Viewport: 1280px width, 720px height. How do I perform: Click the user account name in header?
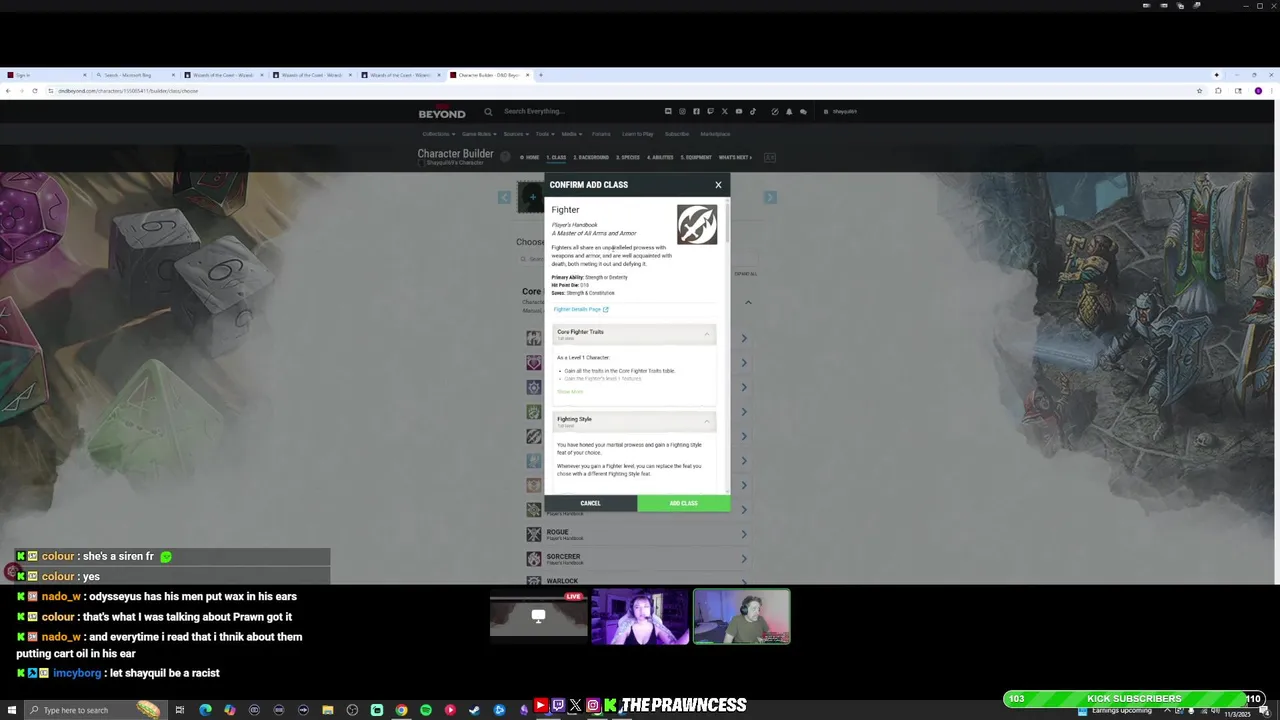tap(844, 112)
